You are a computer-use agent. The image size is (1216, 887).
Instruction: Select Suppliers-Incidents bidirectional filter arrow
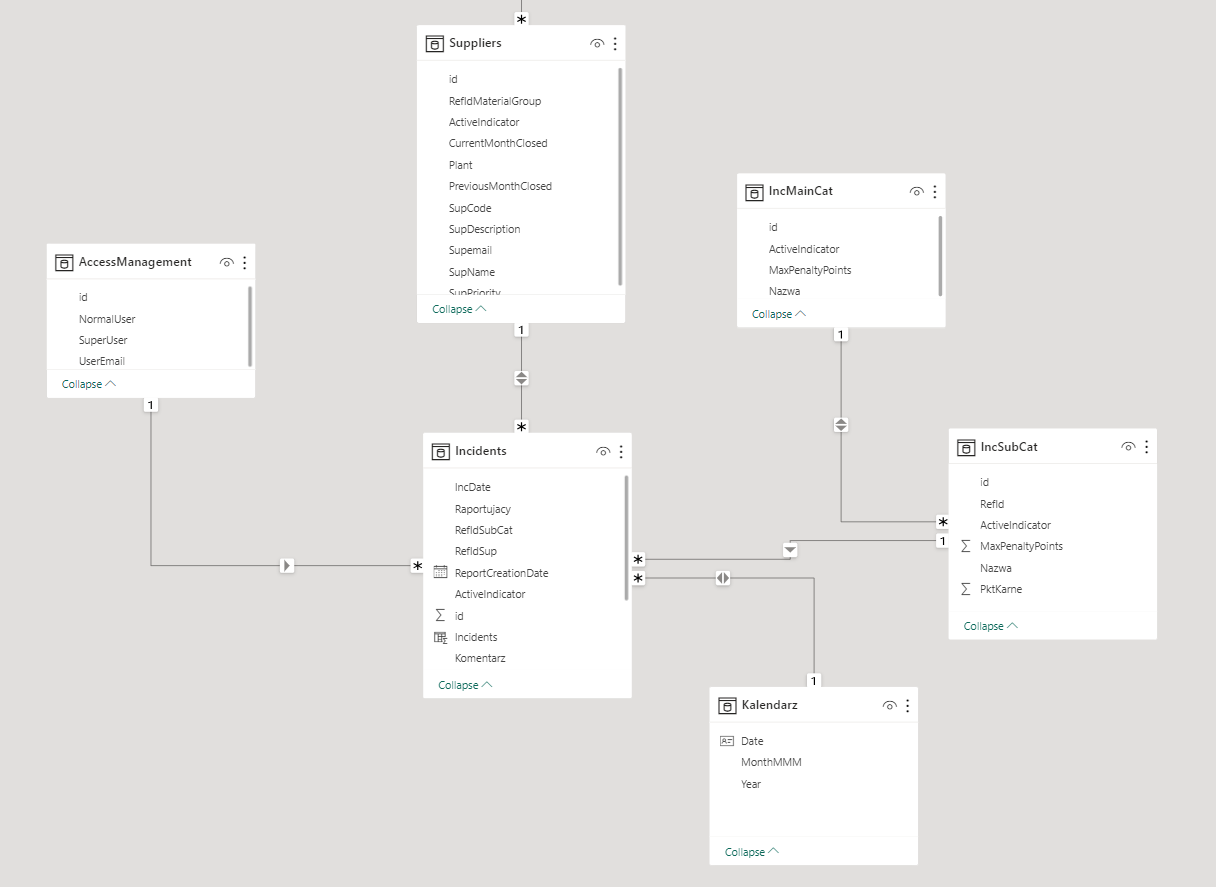point(521,378)
